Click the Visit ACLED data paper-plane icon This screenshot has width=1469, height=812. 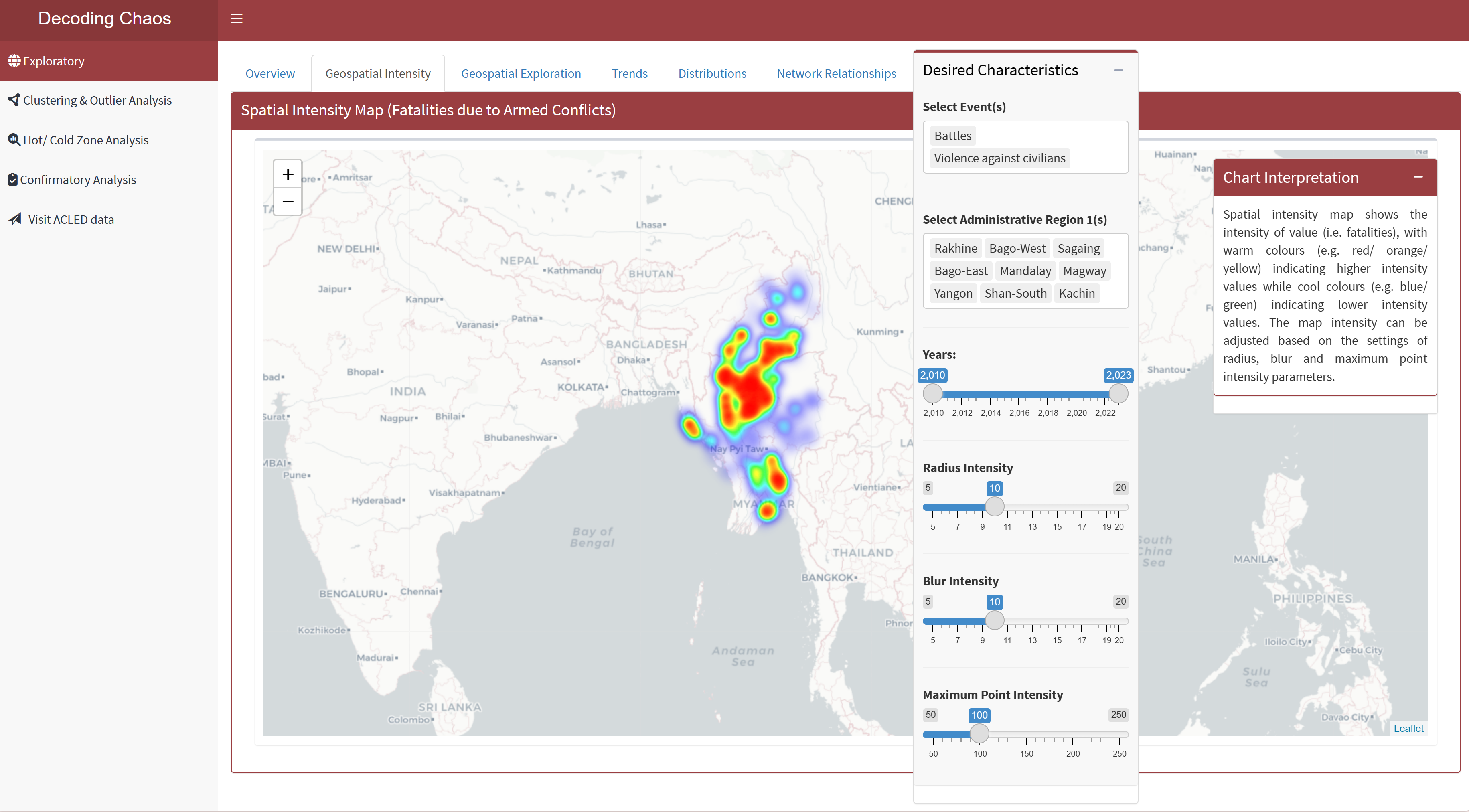click(15, 219)
